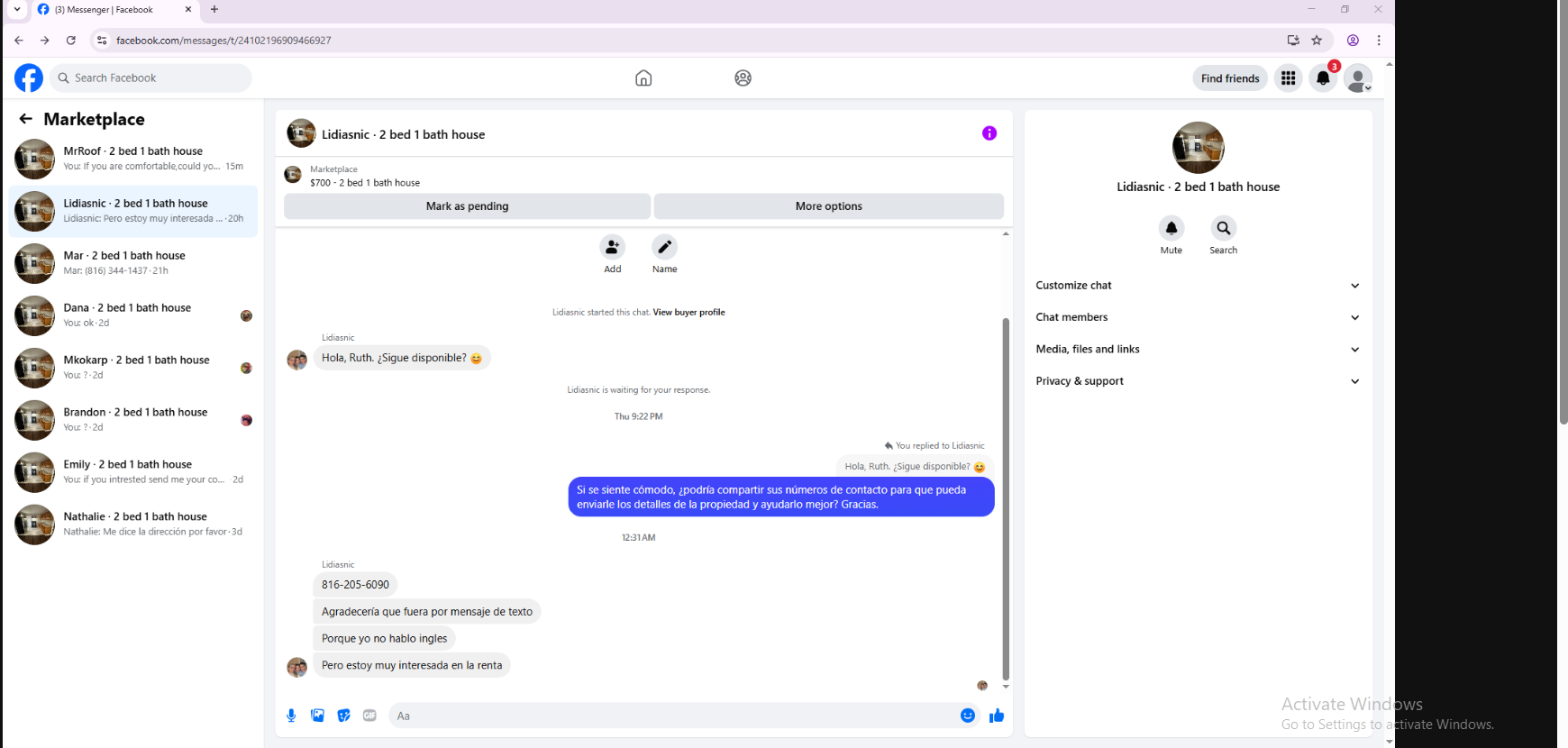
Task: Click the Aa message input field
Action: [671, 716]
